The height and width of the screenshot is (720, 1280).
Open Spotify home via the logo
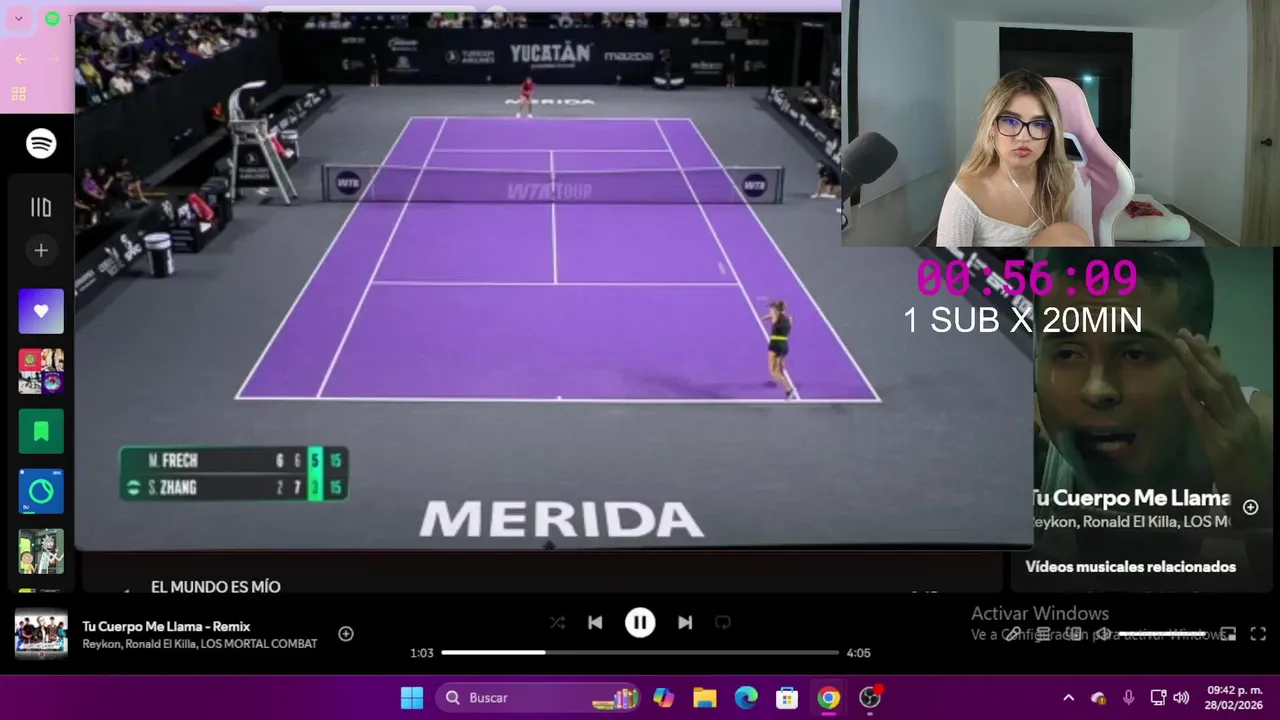point(41,144)
